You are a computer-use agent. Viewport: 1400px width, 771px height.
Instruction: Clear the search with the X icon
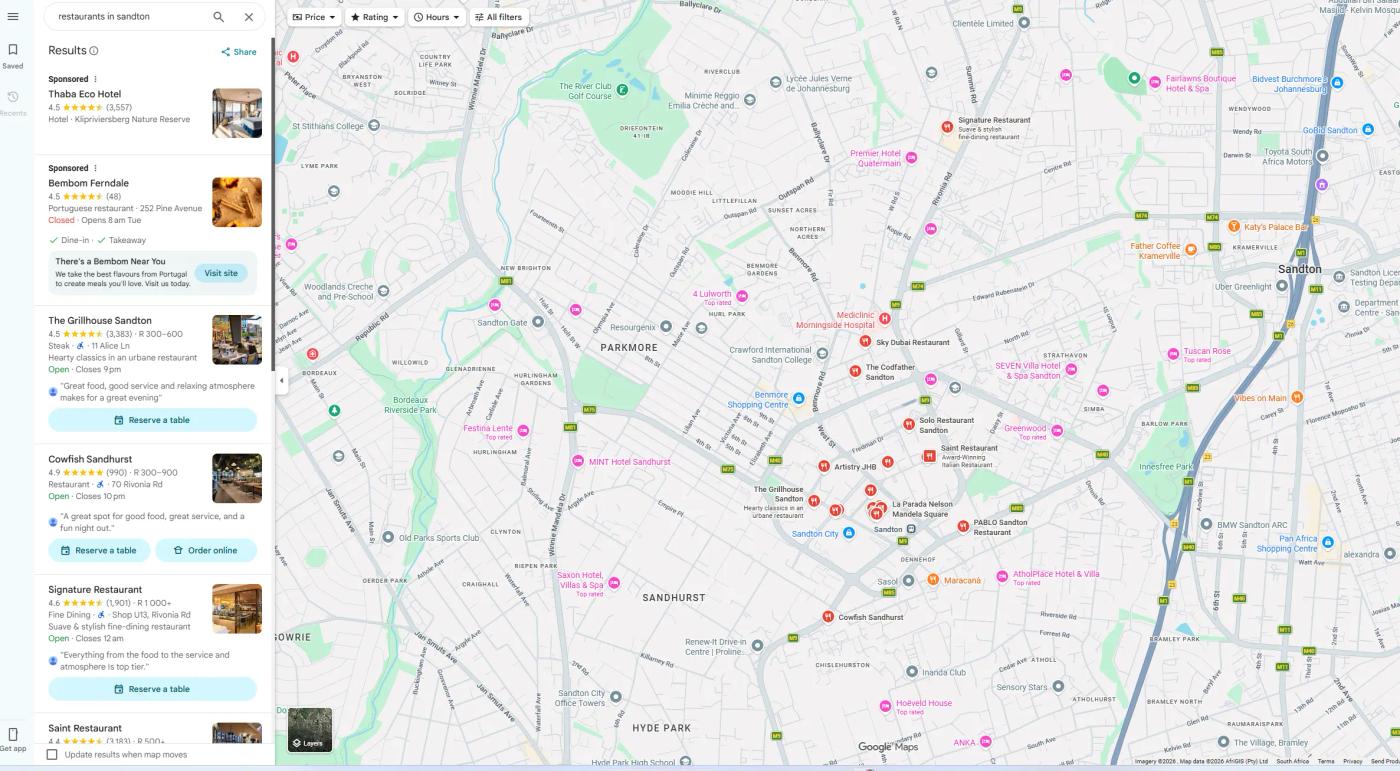[249, 17]
